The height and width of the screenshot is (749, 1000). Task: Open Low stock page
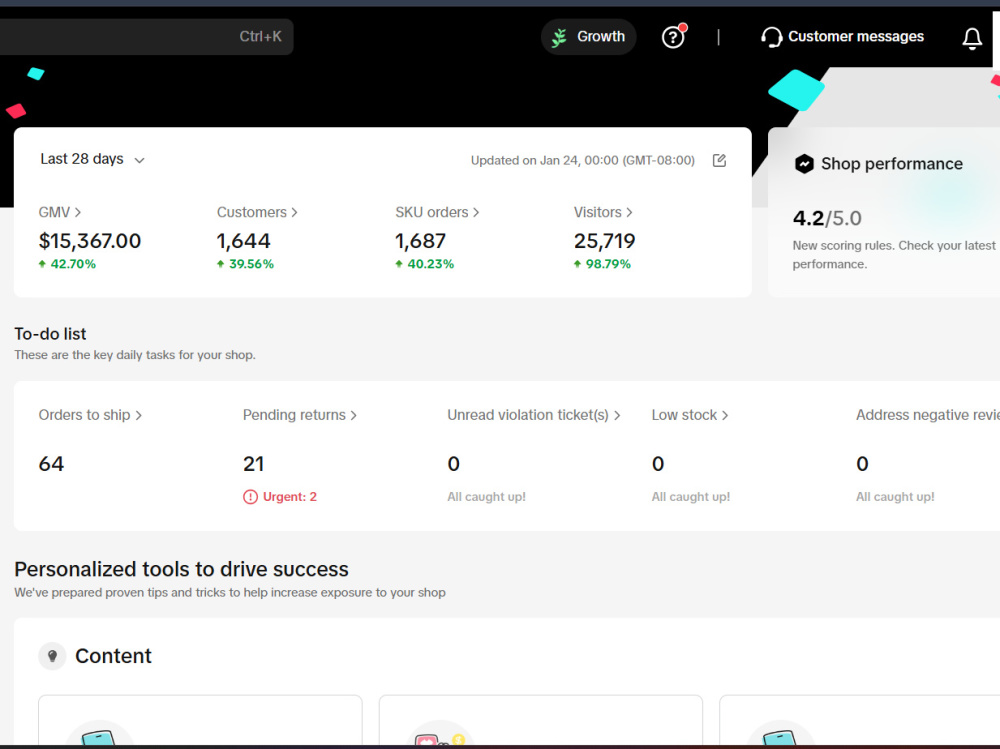(689, 415)
